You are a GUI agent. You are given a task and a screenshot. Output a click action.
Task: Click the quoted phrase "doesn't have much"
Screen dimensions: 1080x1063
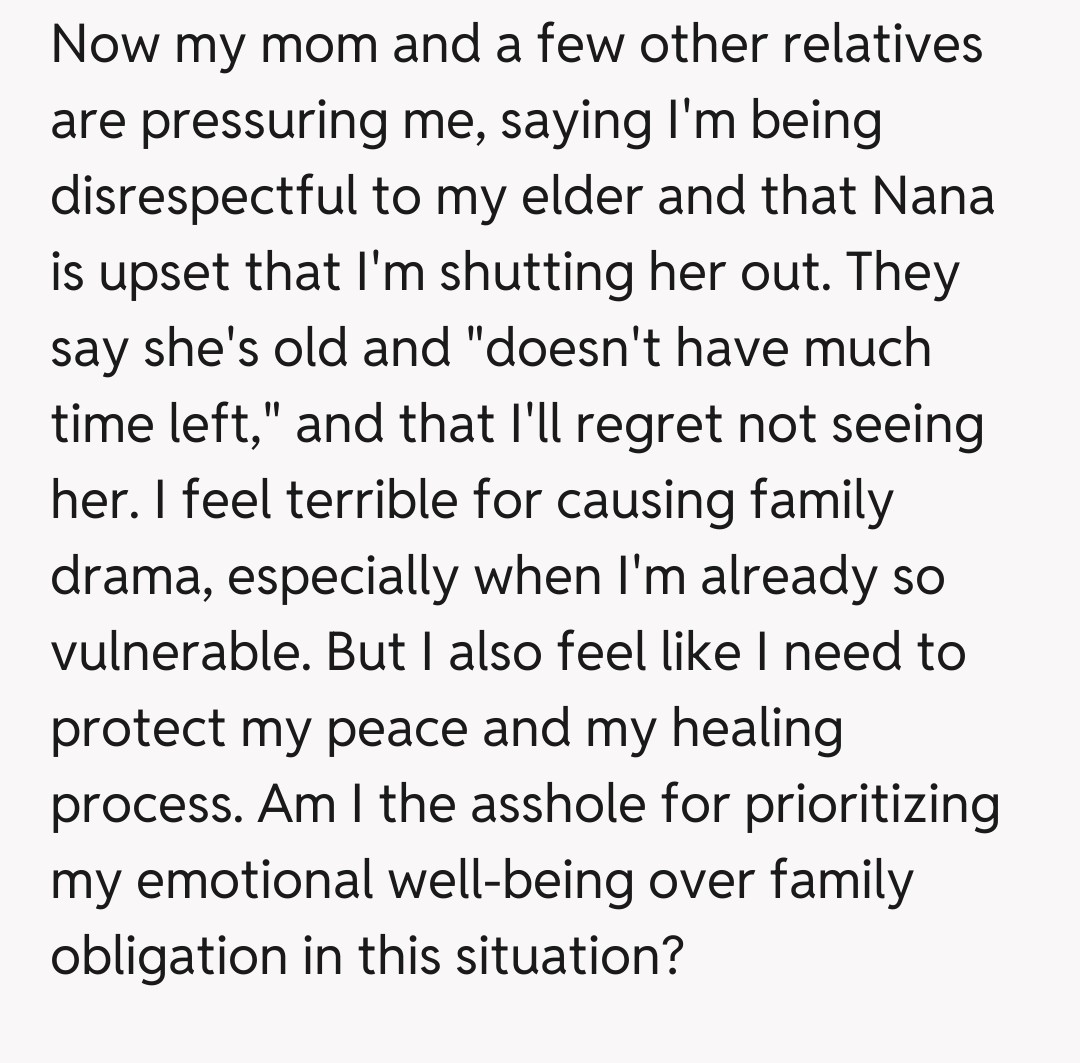(x=696, y=348)
